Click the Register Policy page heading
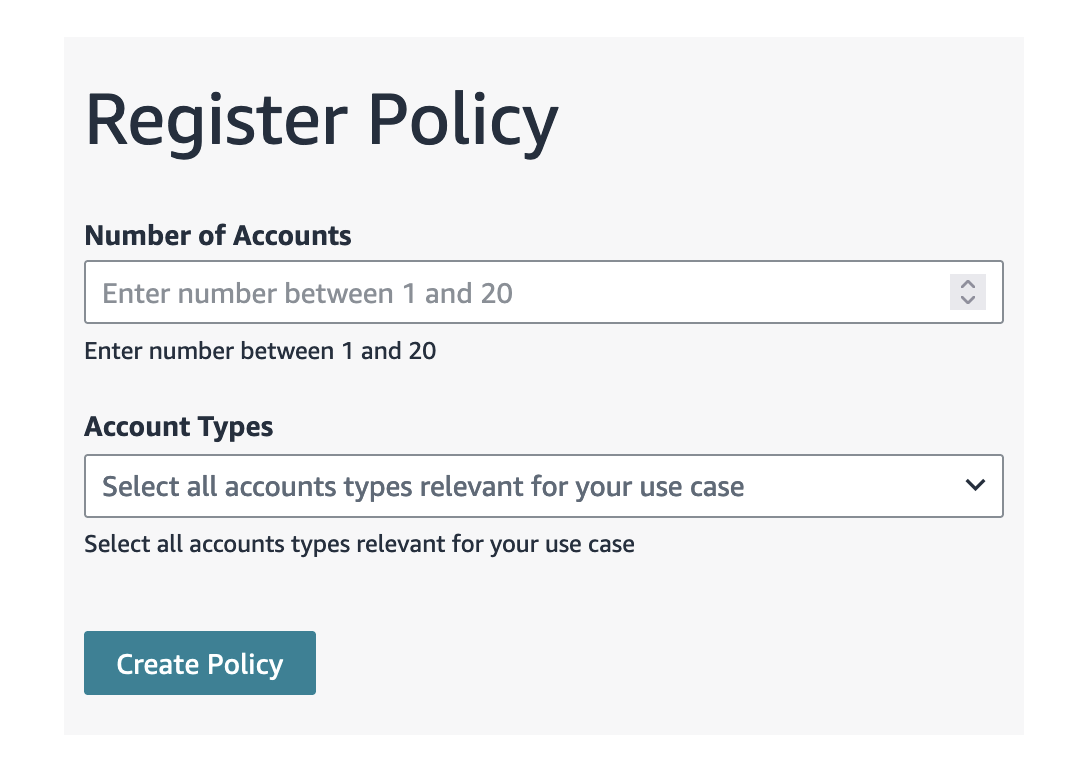The image size is (1072, 782). click(321, 119)
